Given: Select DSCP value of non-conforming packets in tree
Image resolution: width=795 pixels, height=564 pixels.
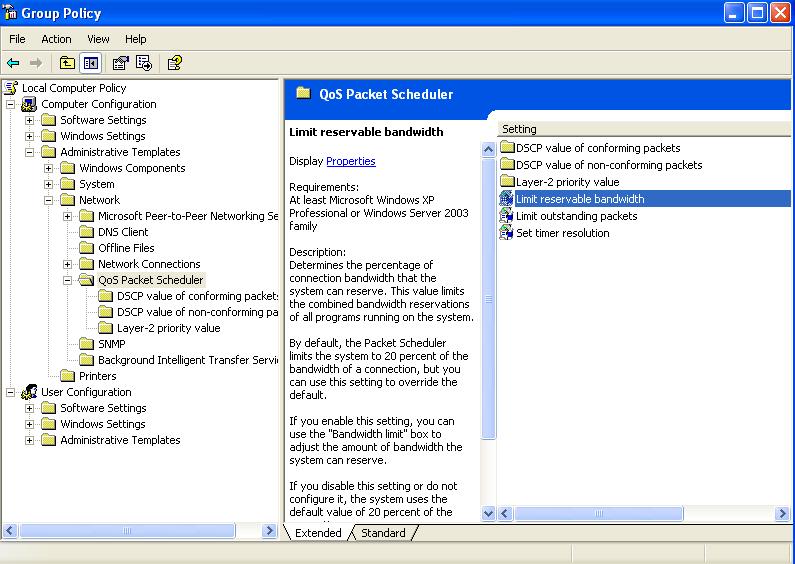Looking at the screenshot, I should coord(197,312).
